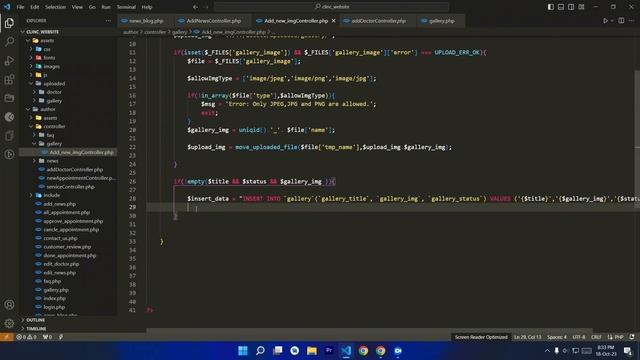The height and width of the screenshot is (360, 640).
Task: Open File Explorer from the taskbar
Action: pyautogui.click(x=312, y=351)
